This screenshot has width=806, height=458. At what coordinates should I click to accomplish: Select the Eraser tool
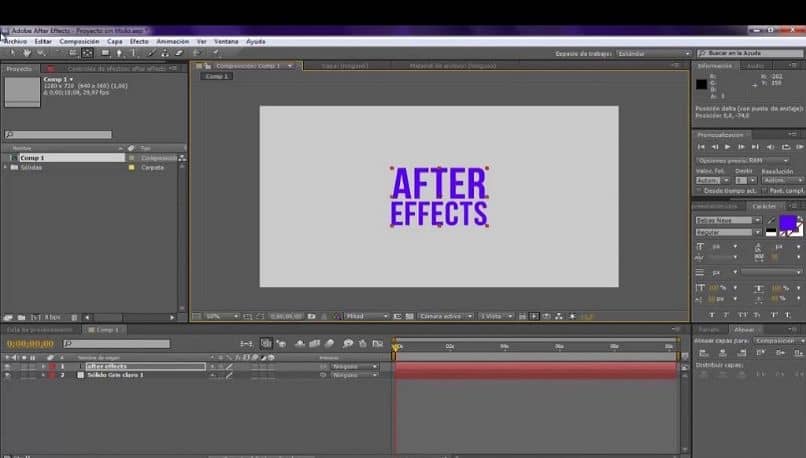[179, 53]
